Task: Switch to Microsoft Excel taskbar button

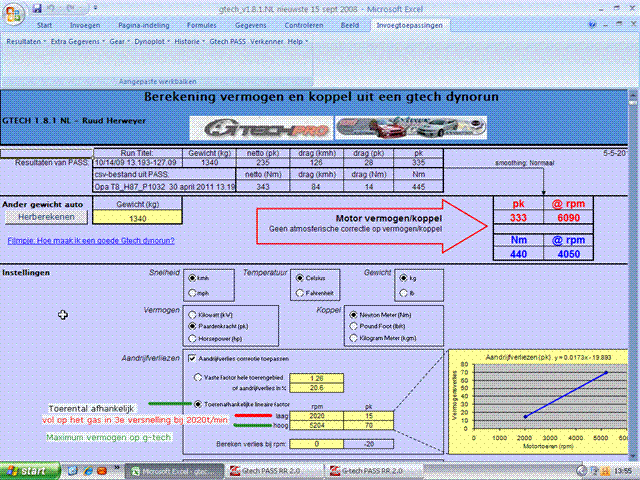Action: [x=173, y=471]
